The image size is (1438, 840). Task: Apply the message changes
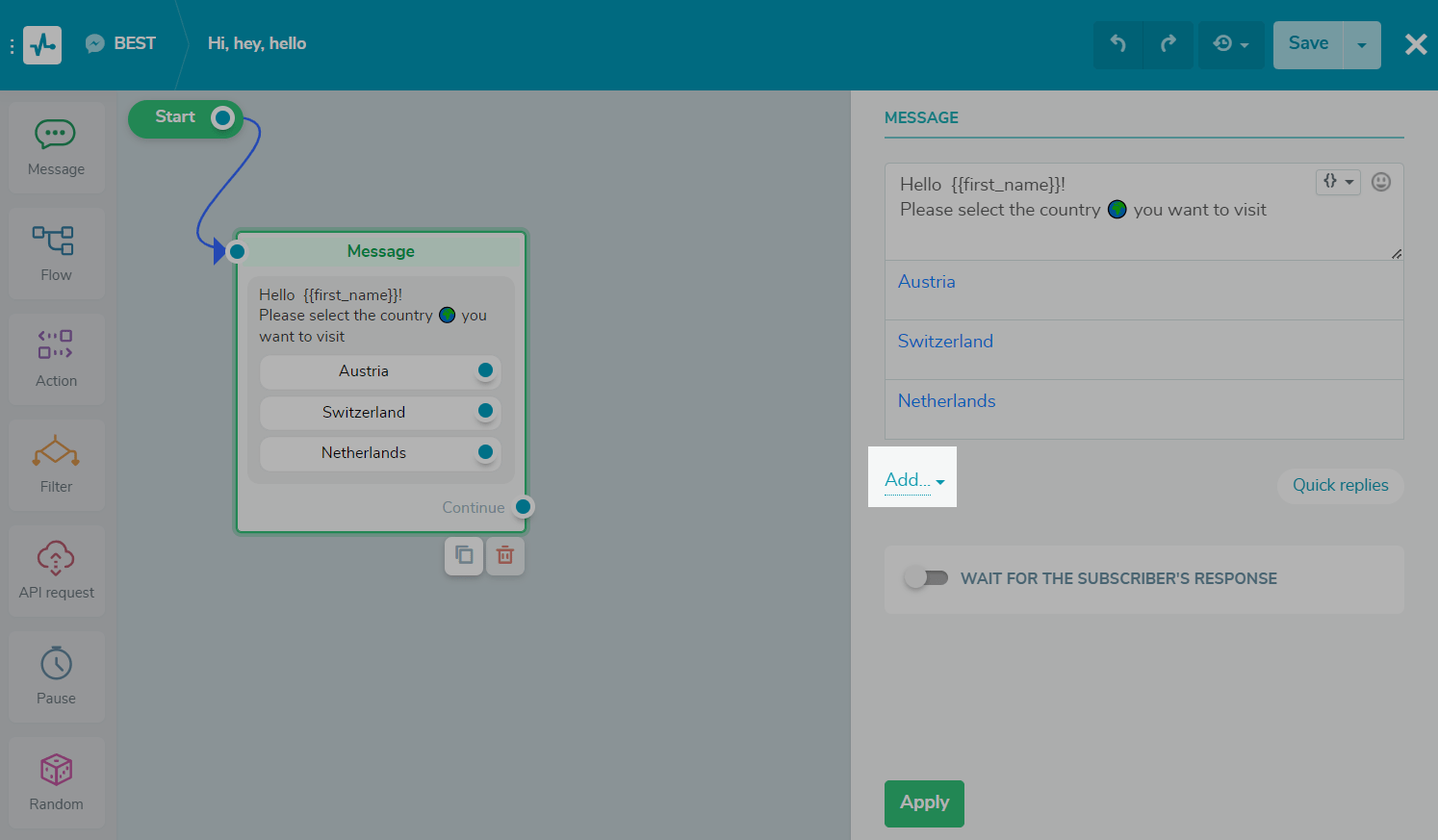coord(924,803)
